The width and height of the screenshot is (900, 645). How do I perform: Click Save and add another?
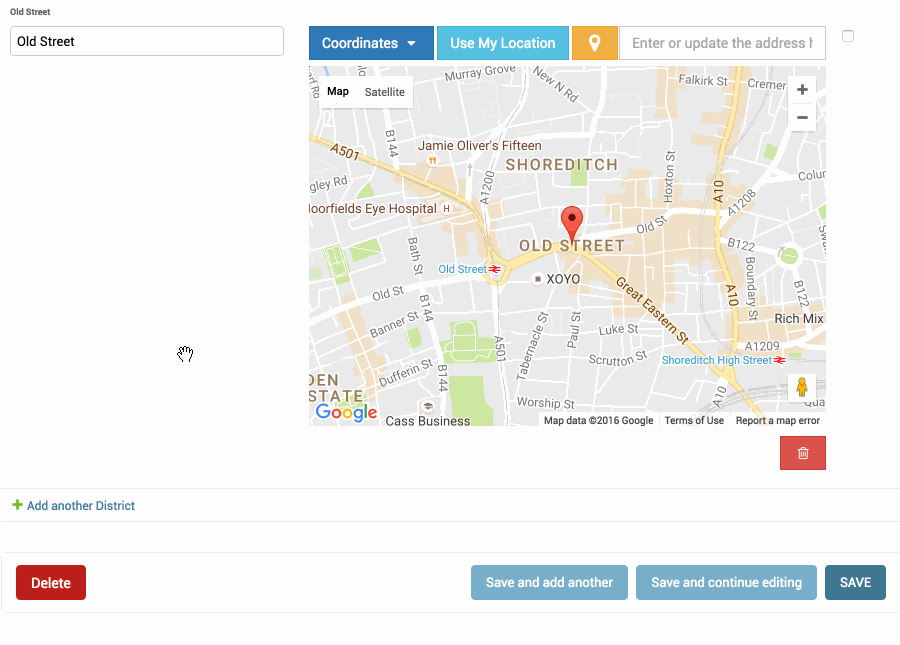549,582
